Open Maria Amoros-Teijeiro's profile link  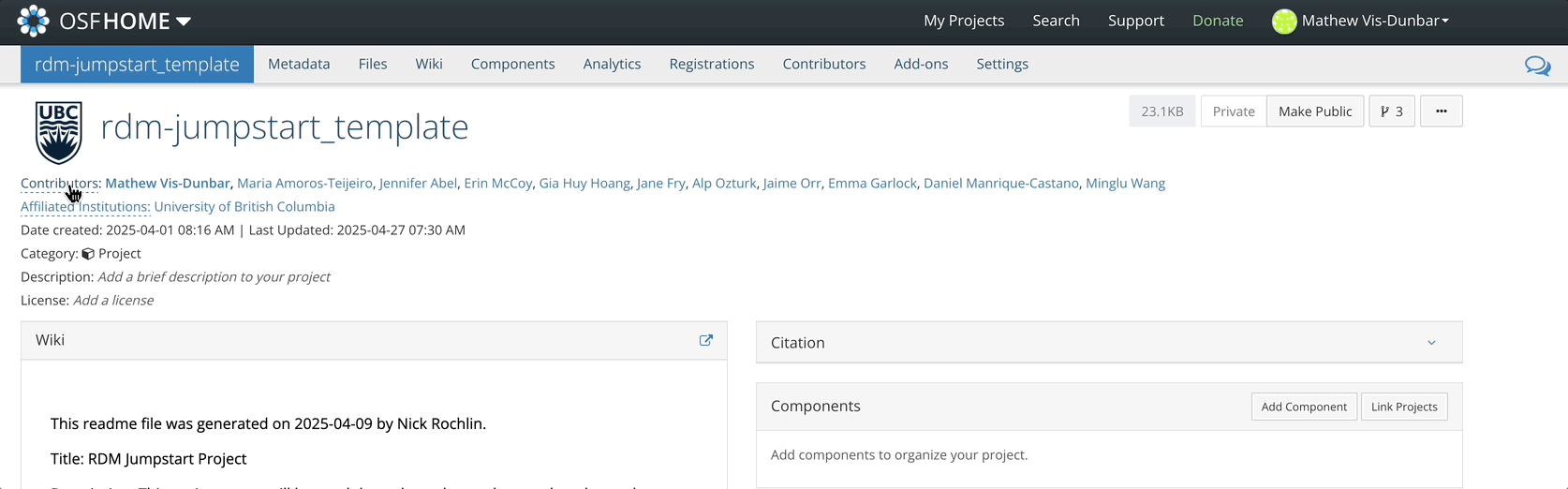click(x=304, y=184)
